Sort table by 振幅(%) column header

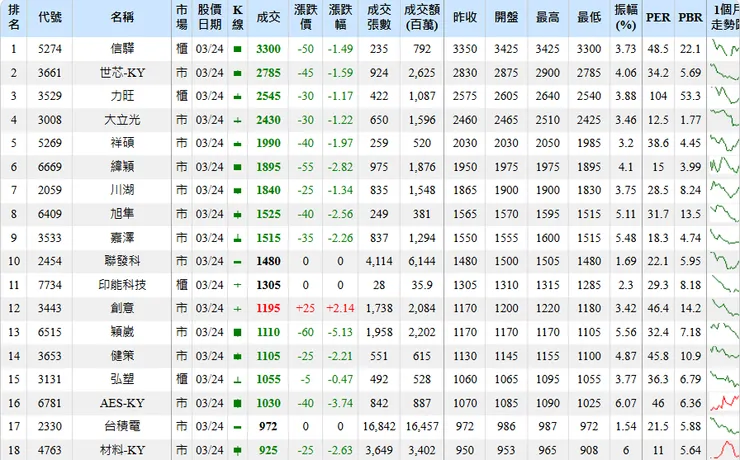click(626, 17)
